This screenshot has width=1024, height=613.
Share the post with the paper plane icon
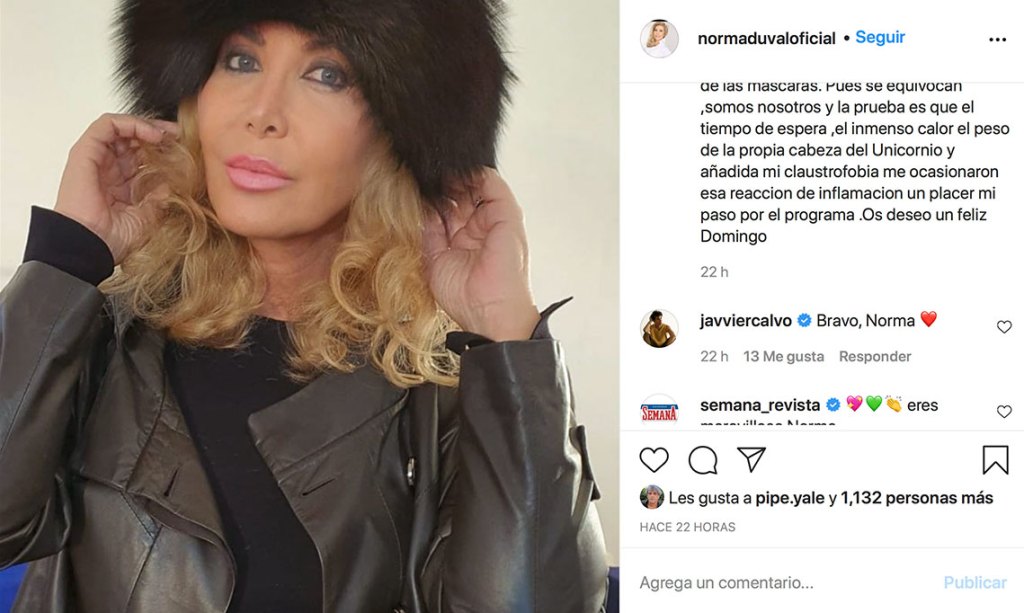tap(751, 460)
